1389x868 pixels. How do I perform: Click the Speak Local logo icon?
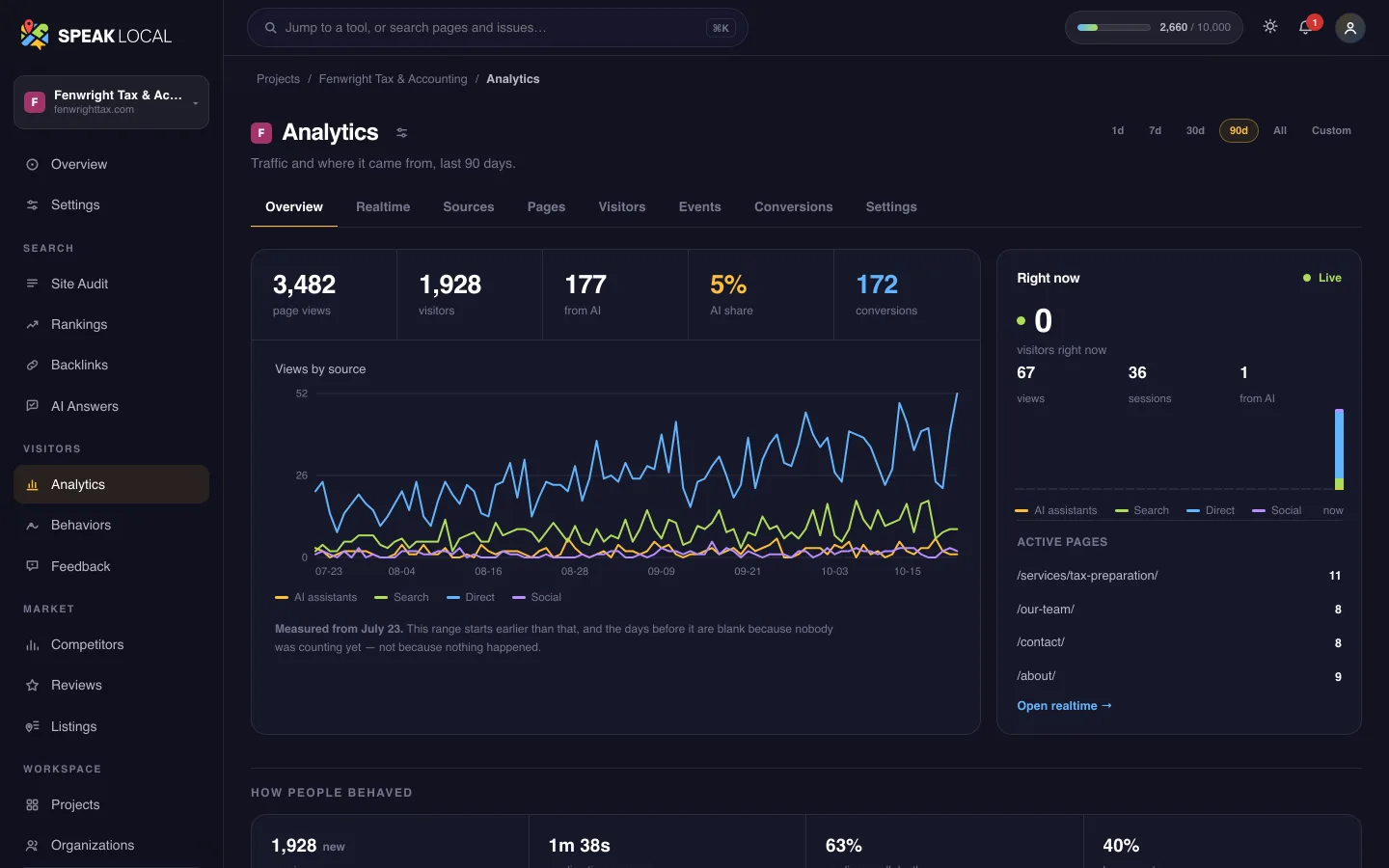[34, 35]
